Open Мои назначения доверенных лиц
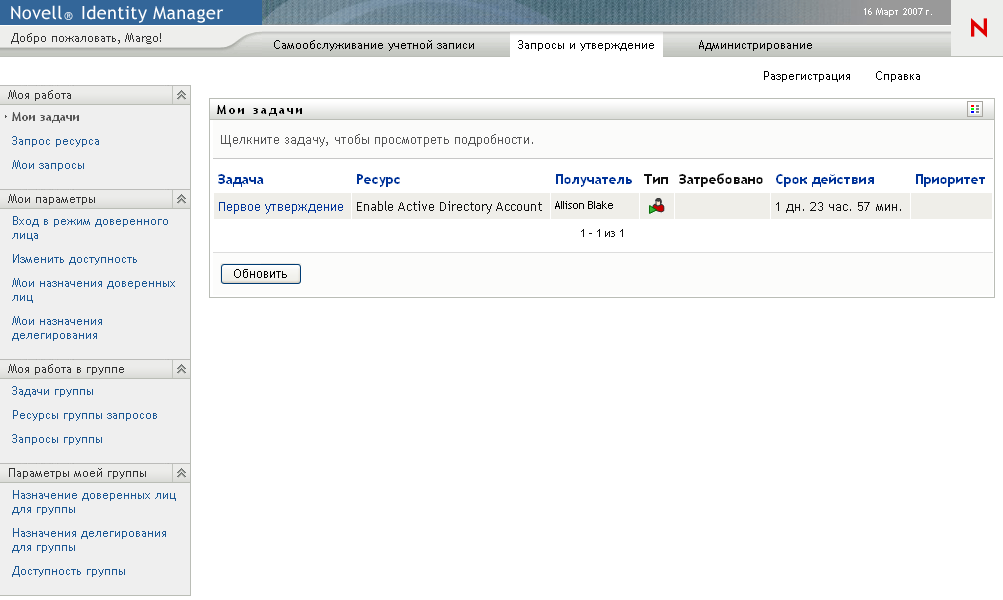 click(x=93, y=290)
